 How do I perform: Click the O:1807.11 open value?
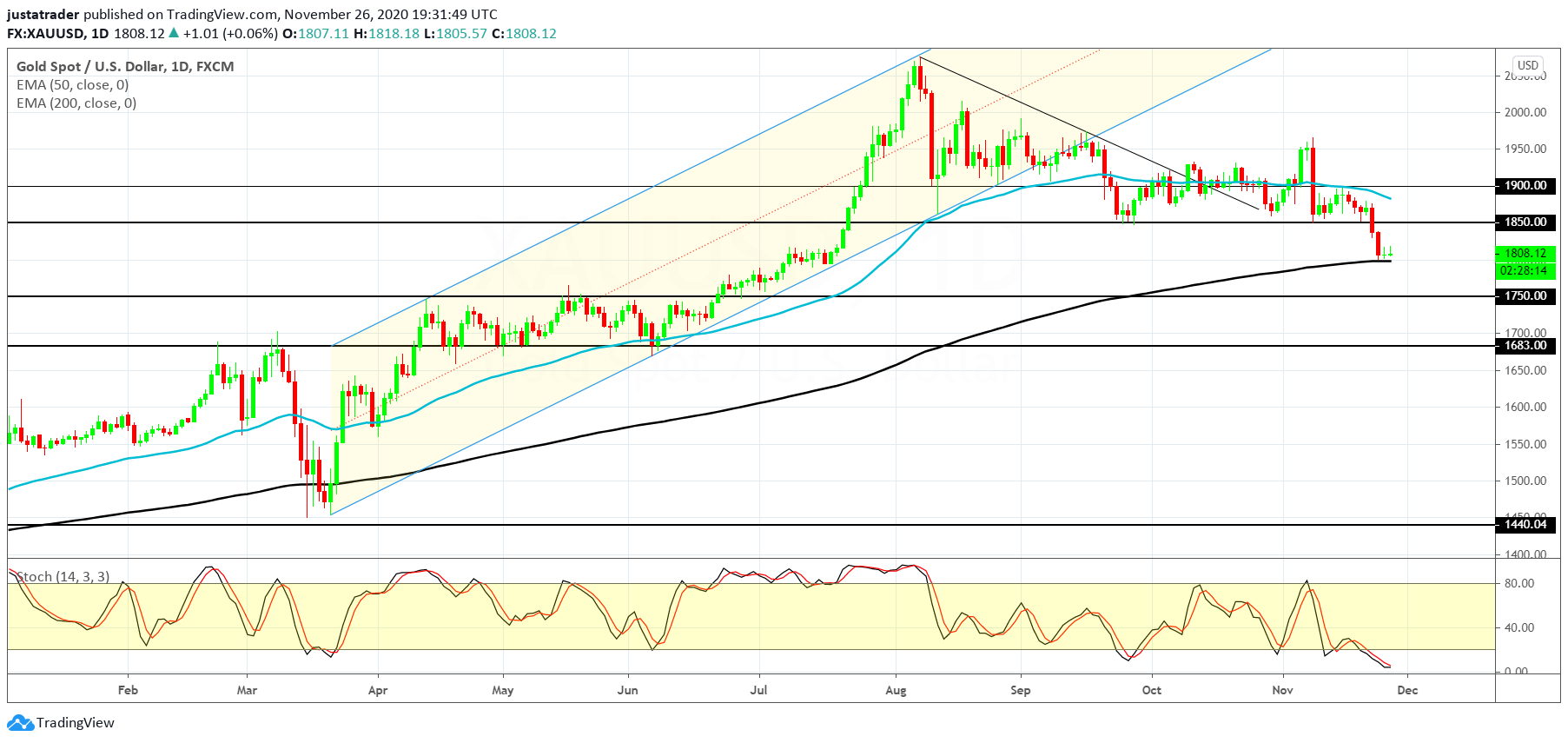pos(315,34)
